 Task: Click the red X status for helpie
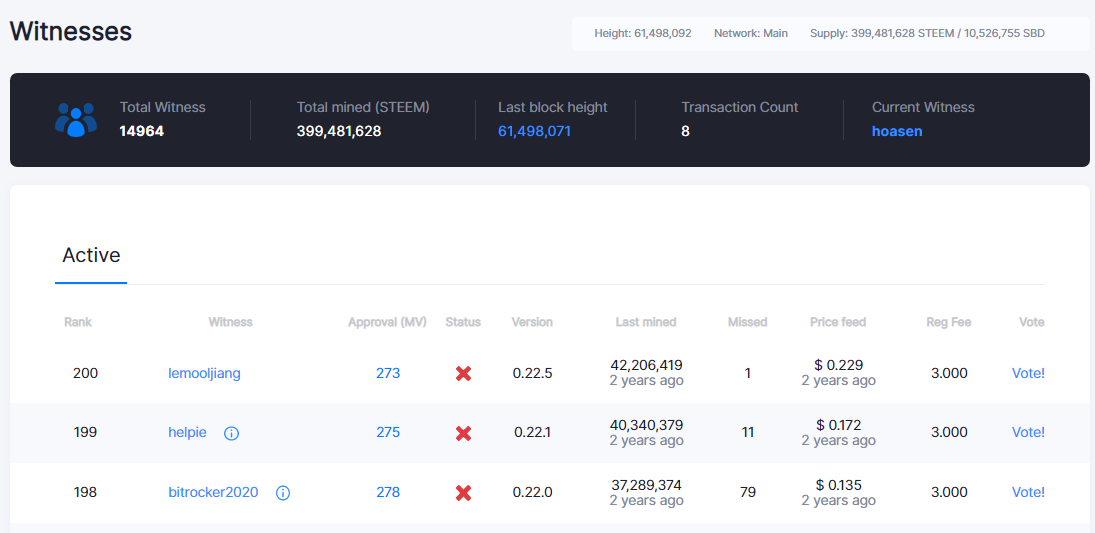click(x=463, y=433)
